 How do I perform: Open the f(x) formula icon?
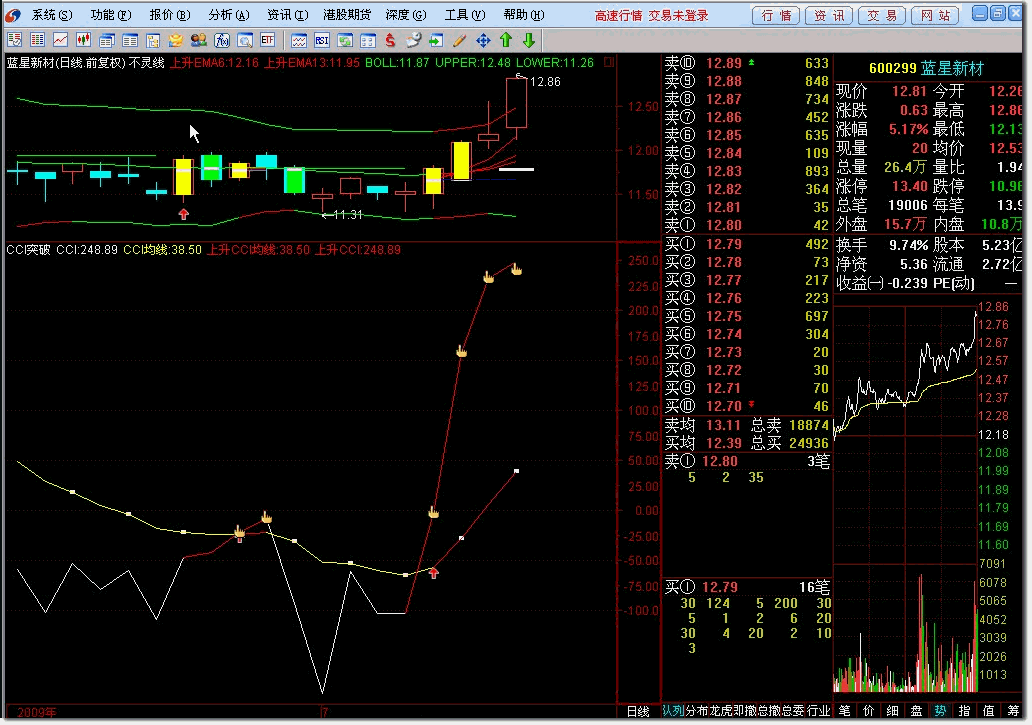click(222, 40)
